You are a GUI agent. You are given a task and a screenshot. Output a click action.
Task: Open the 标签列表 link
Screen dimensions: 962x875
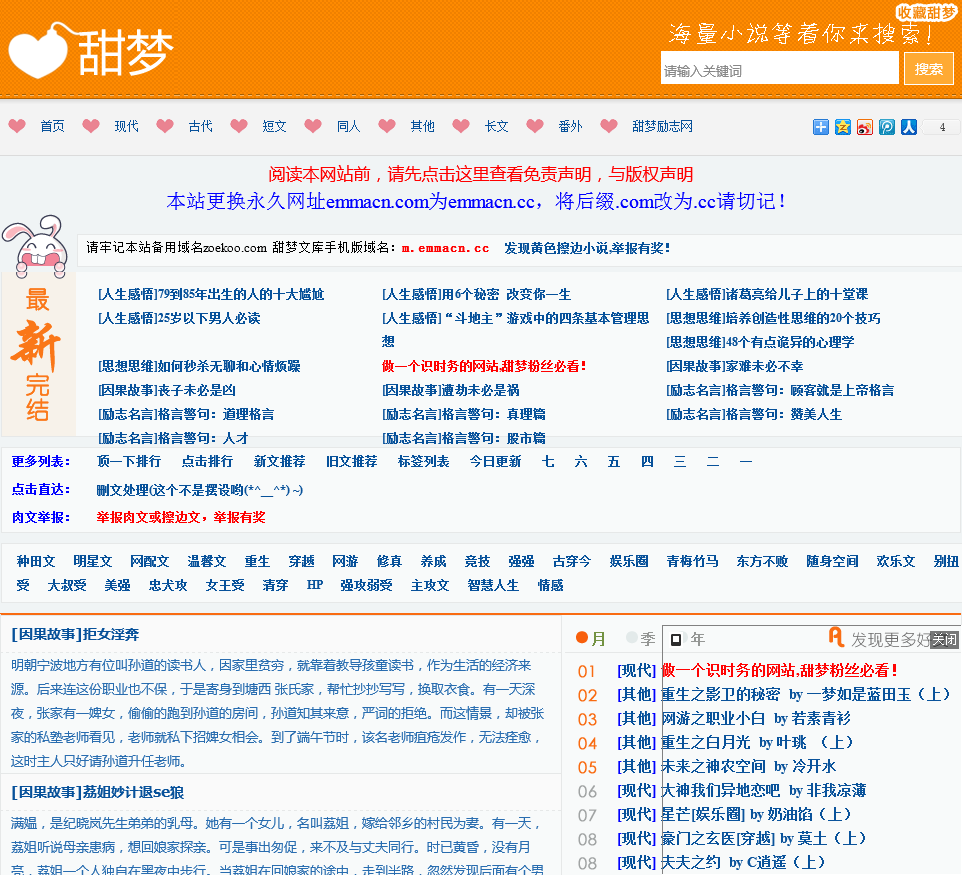tap(423, 461)
